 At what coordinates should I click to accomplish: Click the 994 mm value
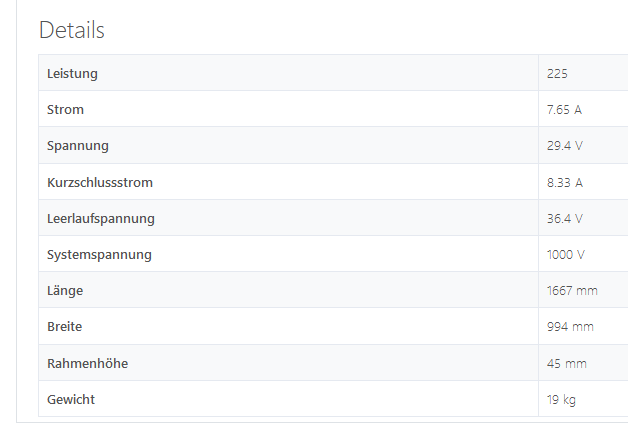point(570,326)
